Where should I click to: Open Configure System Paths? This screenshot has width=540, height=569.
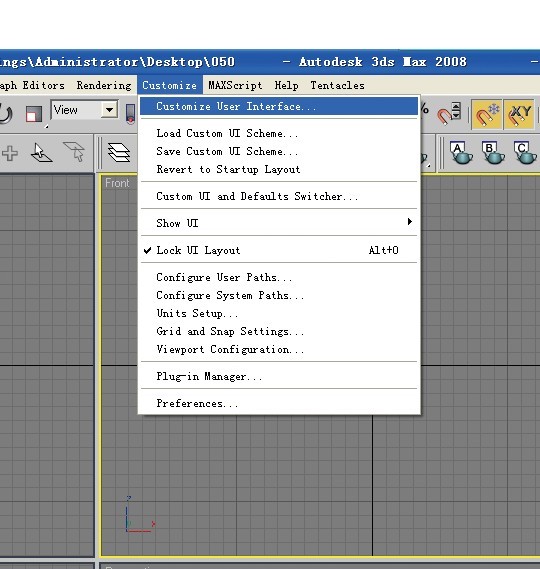click(x=279, y=295)
